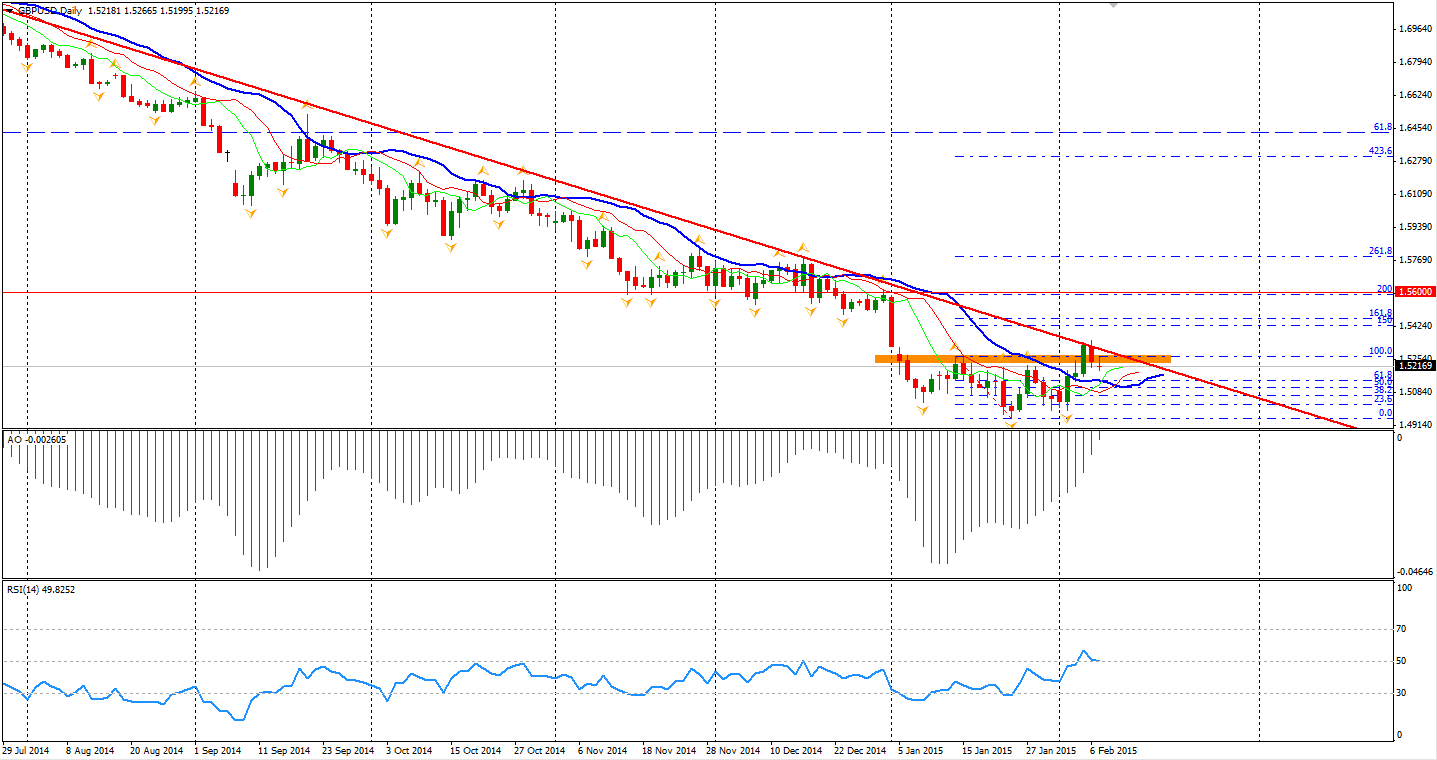Click the 22 Dec 2014 date label
Screen dimensions: 1437x760
859,749
